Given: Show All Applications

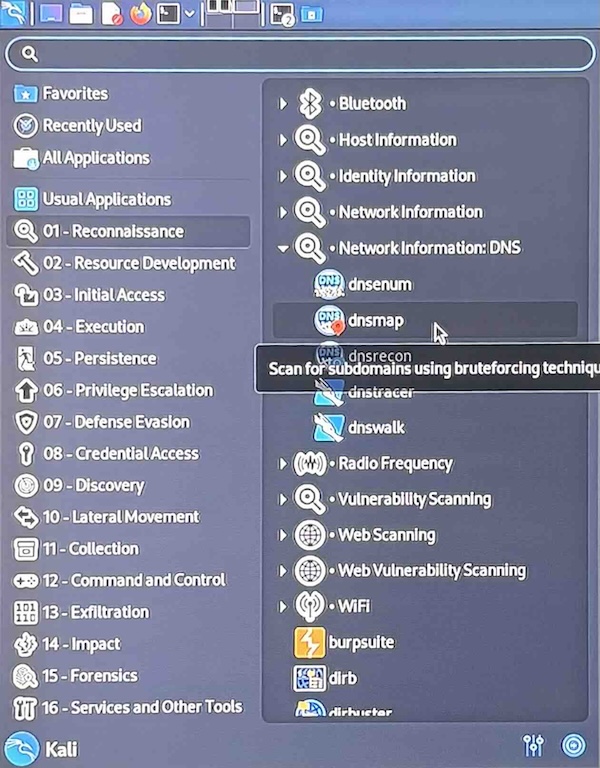Looking at the screenshot, I should [95, 158].
